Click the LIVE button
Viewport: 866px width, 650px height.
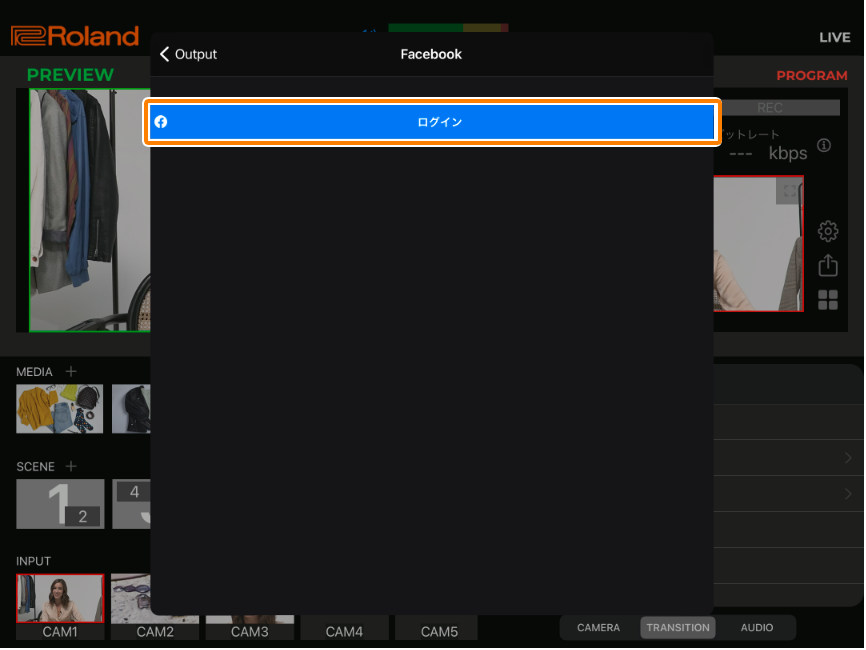tap(834, 38)
